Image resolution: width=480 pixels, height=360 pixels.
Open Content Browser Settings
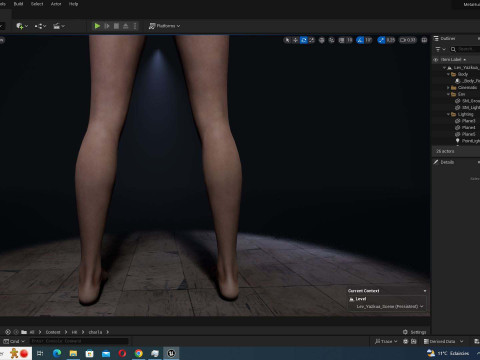point(414,332)
